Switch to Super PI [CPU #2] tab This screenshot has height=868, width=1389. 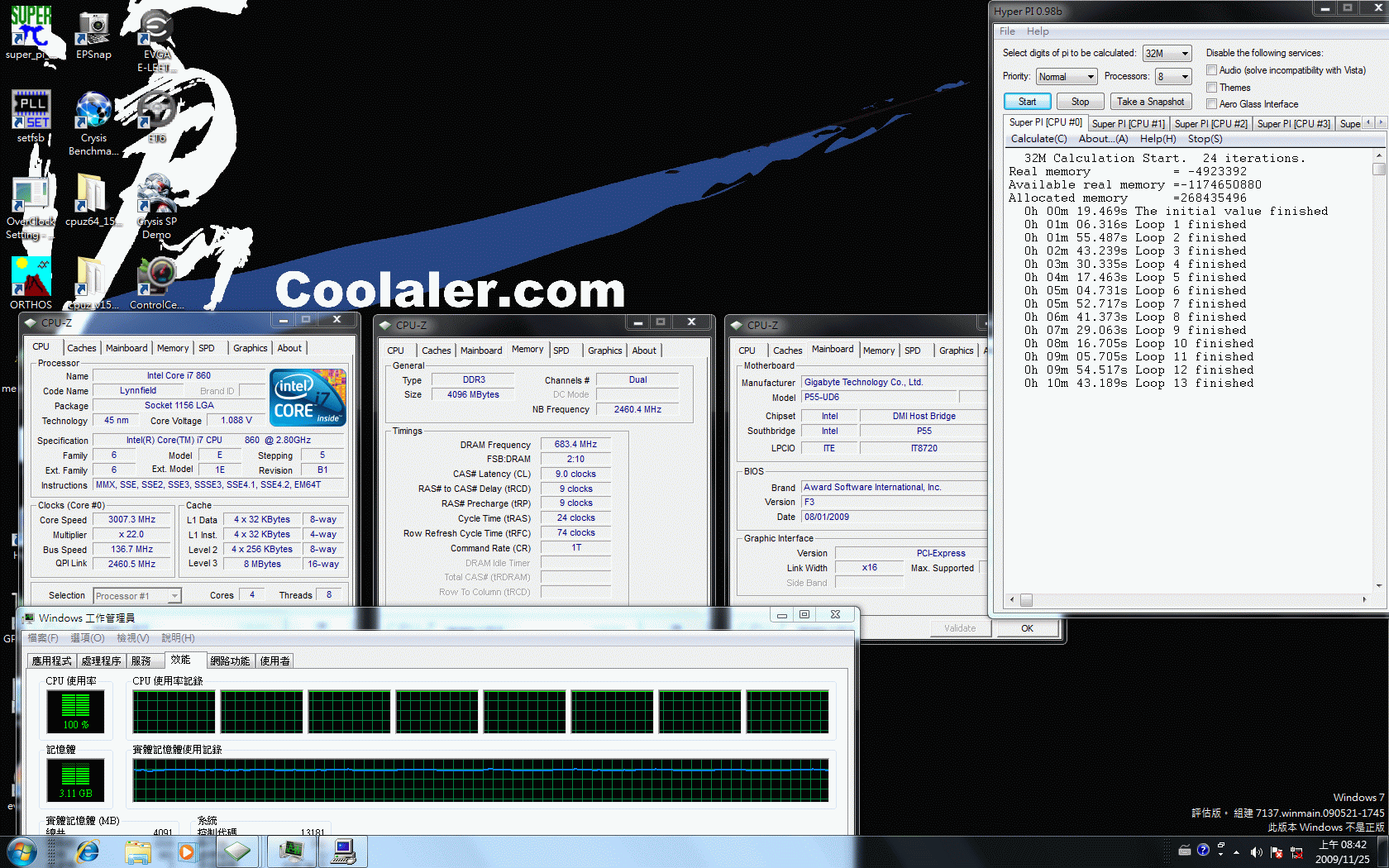pos(1210,124)
